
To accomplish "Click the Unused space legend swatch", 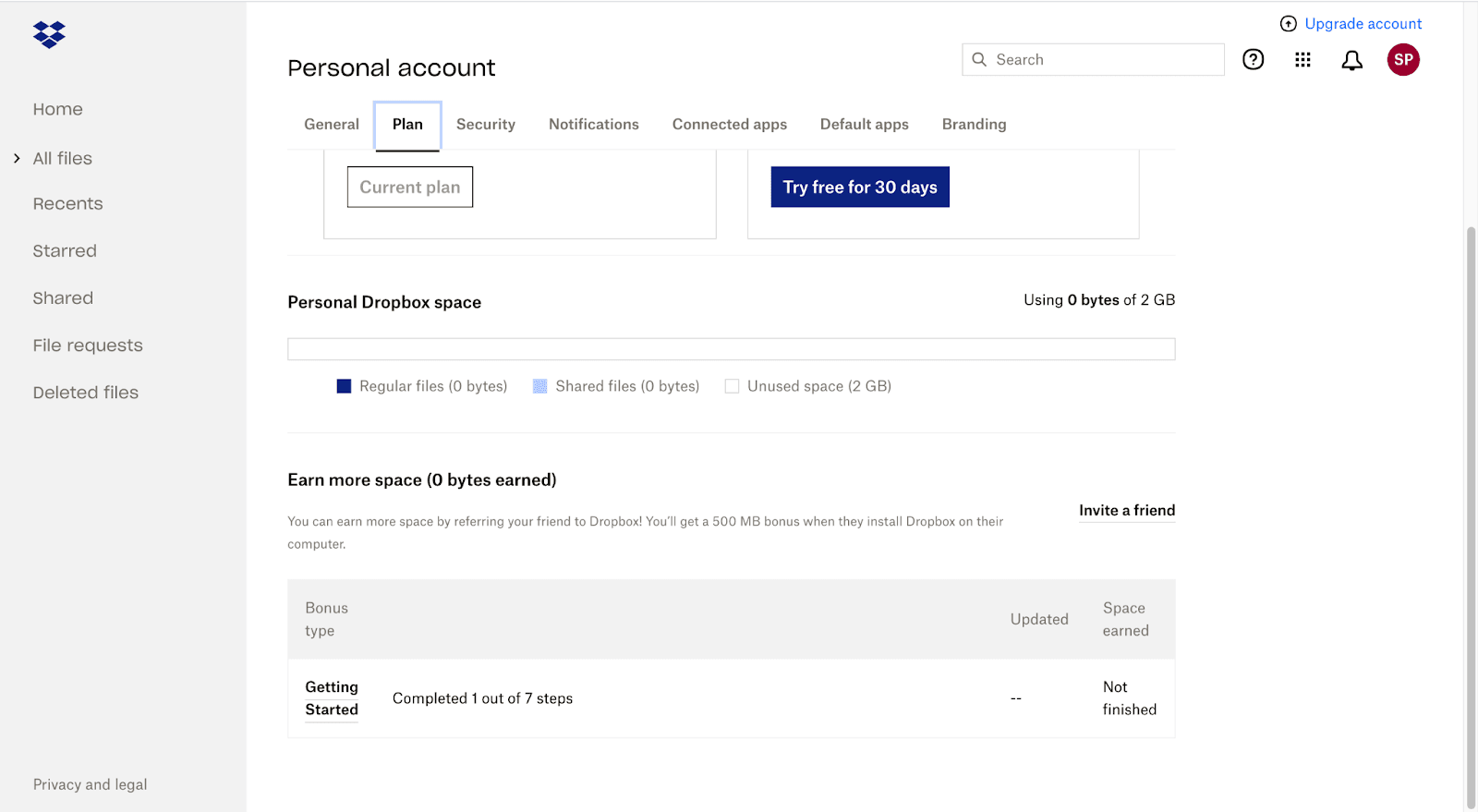I will [732, 386].
